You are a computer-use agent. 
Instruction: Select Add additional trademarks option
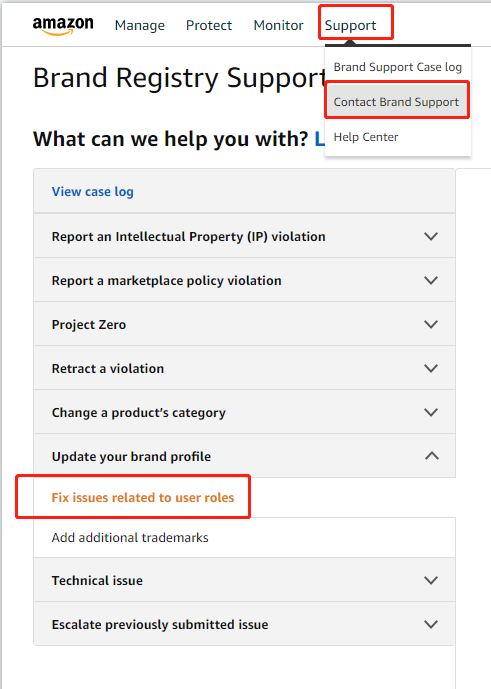point(130,537)
